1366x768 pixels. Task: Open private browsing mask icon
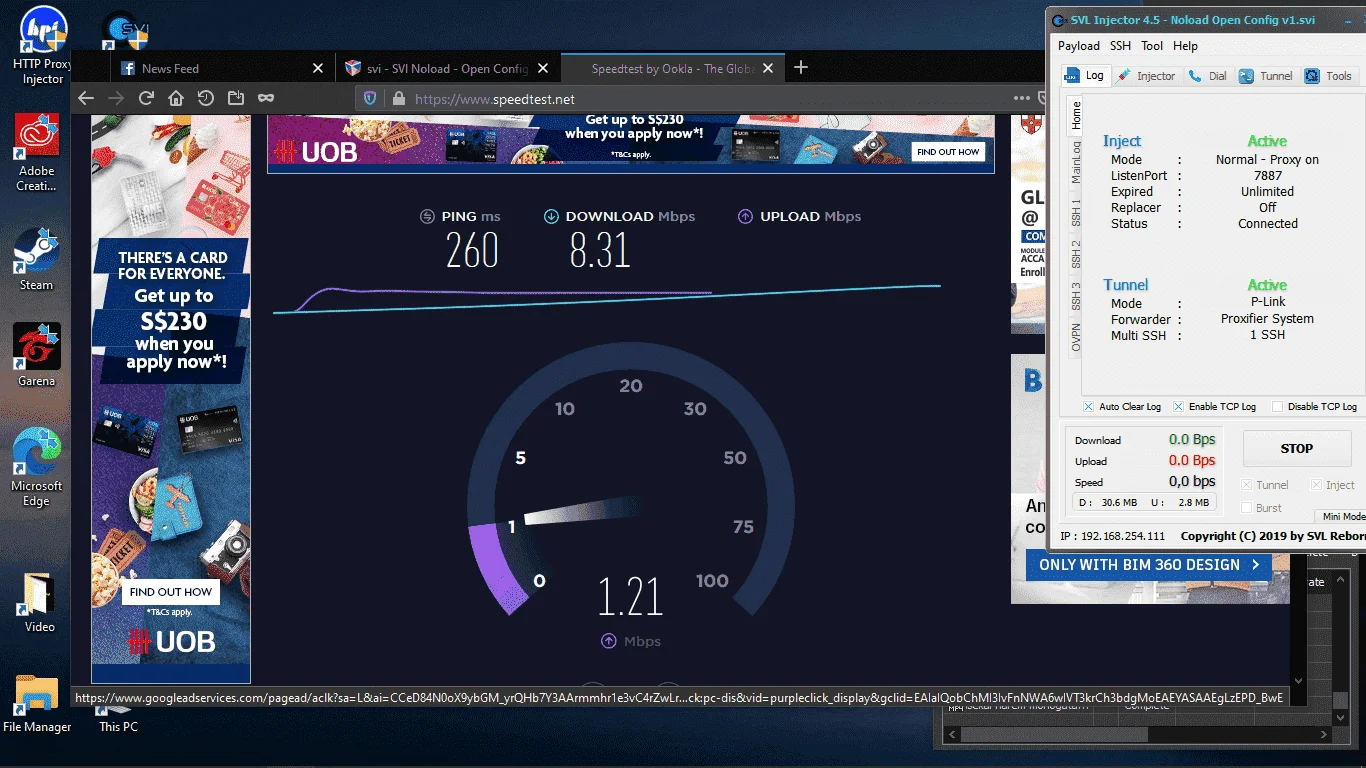(x=266, y=98)
